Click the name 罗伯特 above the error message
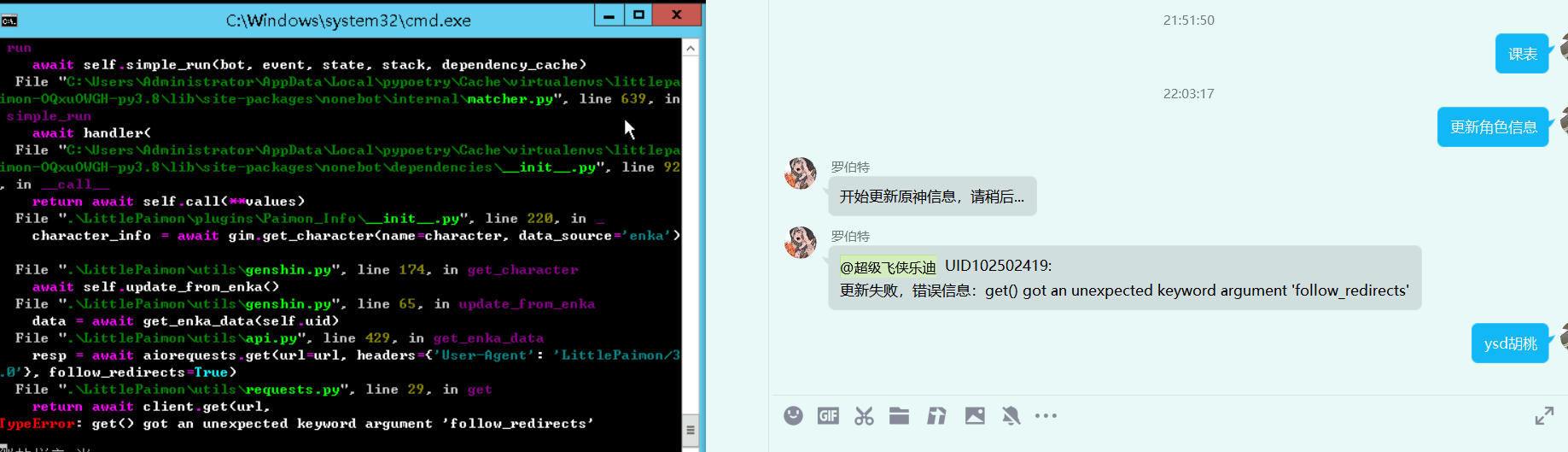 (850, 236)
